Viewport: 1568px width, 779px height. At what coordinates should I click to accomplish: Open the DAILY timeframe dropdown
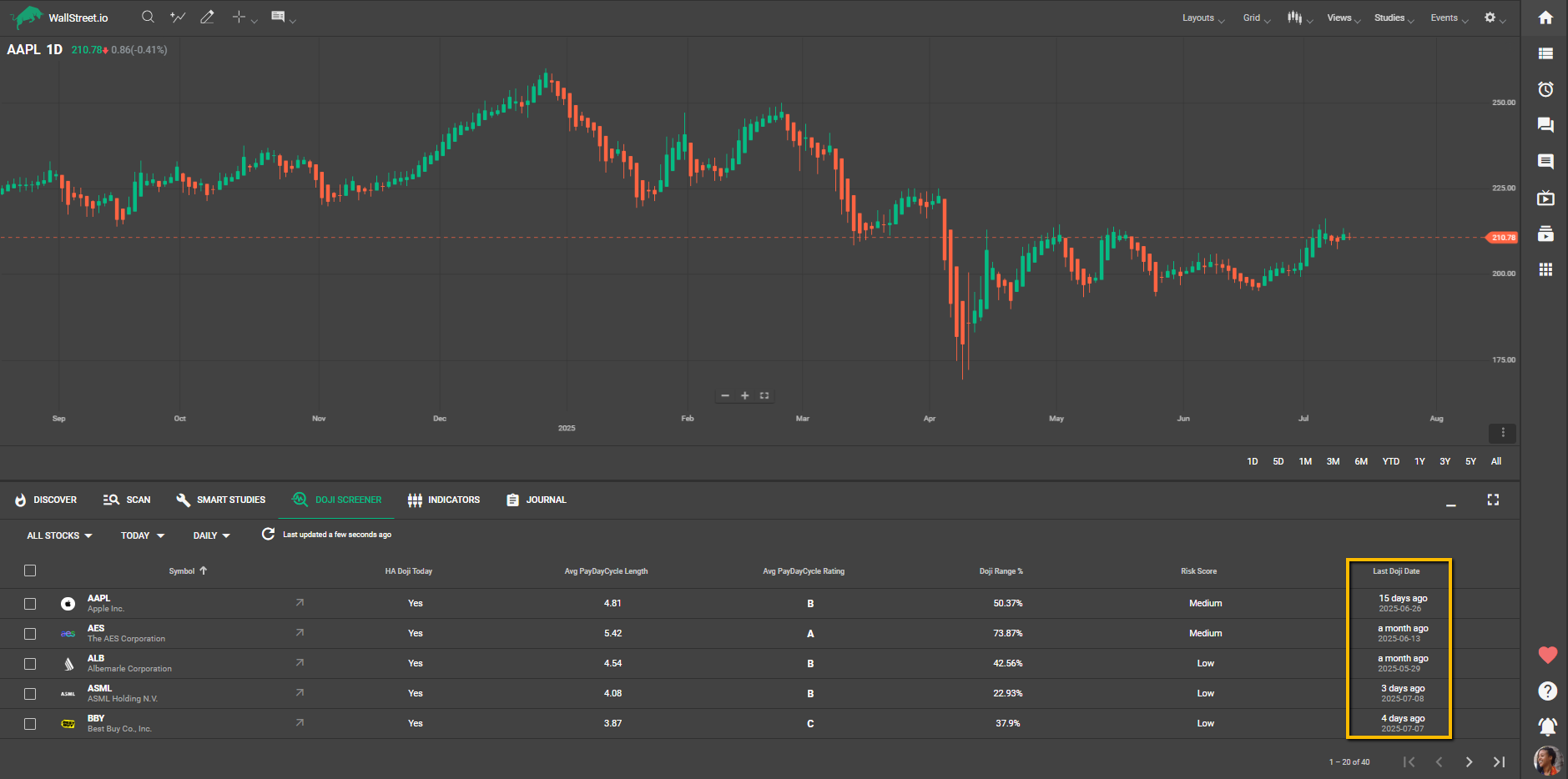(x=212, y=535)
